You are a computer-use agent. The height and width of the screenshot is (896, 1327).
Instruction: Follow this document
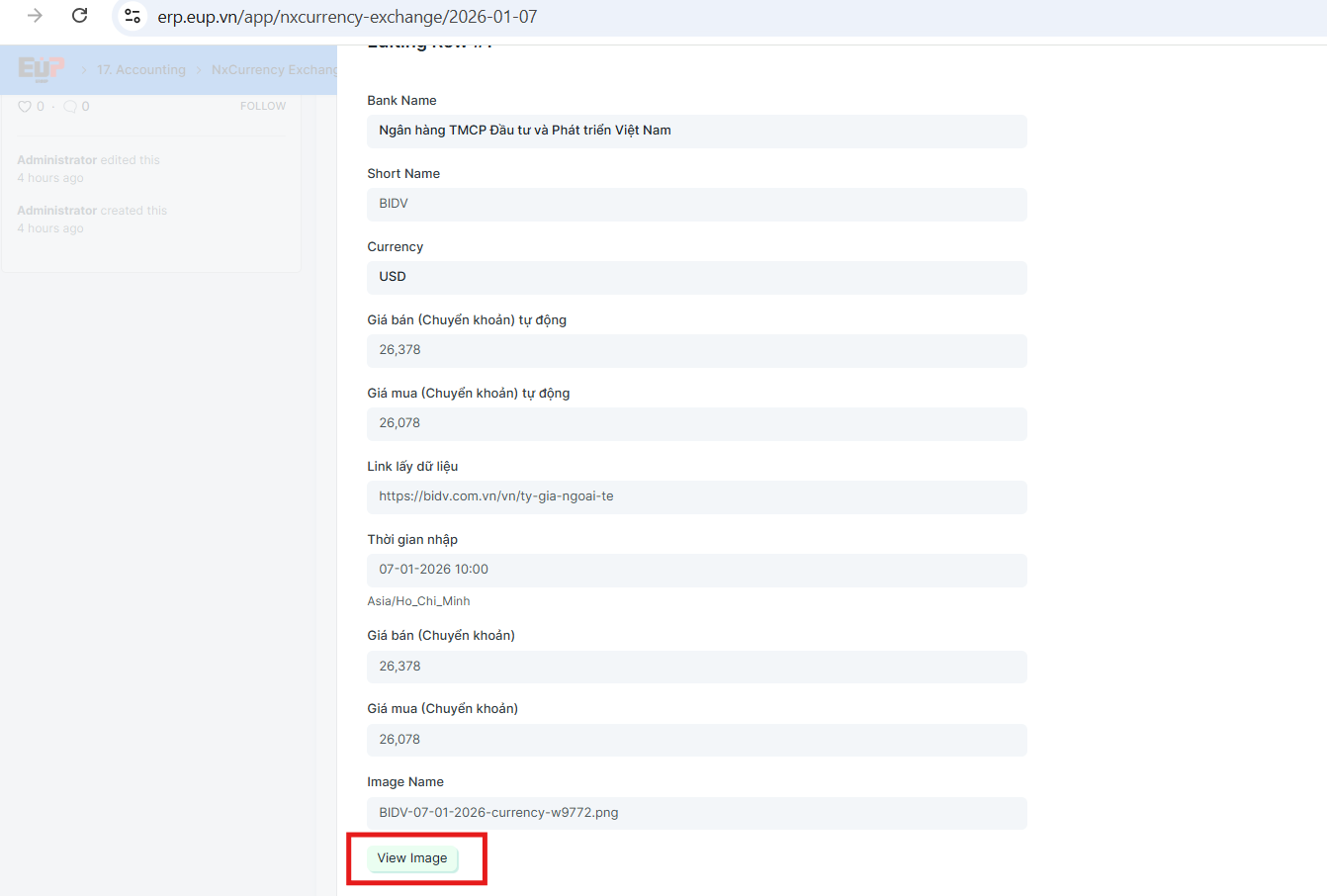pyautogui.click(x=262, y=107)
